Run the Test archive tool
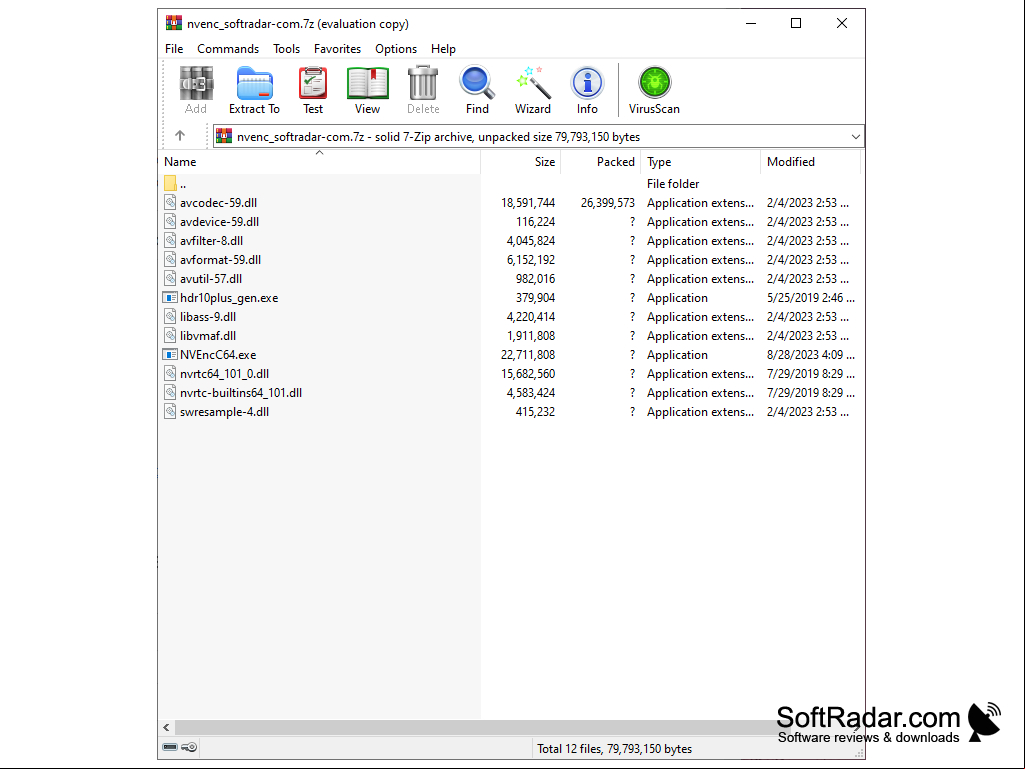The height and width of the screenshot is (769, 1025). coord(312,90)
